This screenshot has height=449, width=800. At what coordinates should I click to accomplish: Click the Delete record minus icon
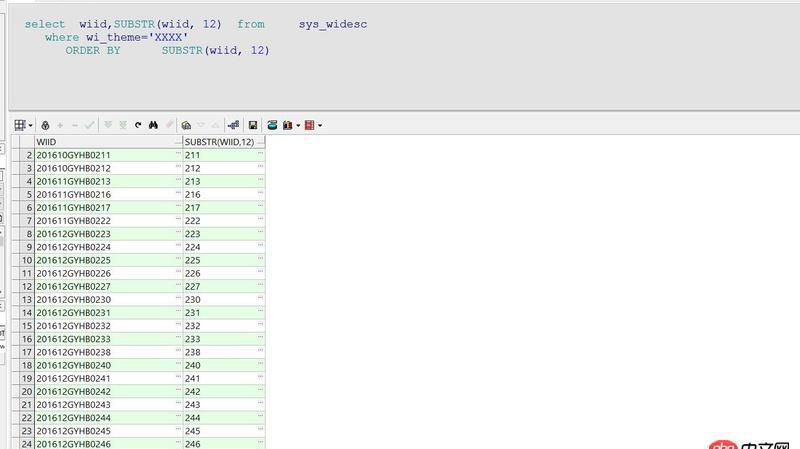coord(75,125)
